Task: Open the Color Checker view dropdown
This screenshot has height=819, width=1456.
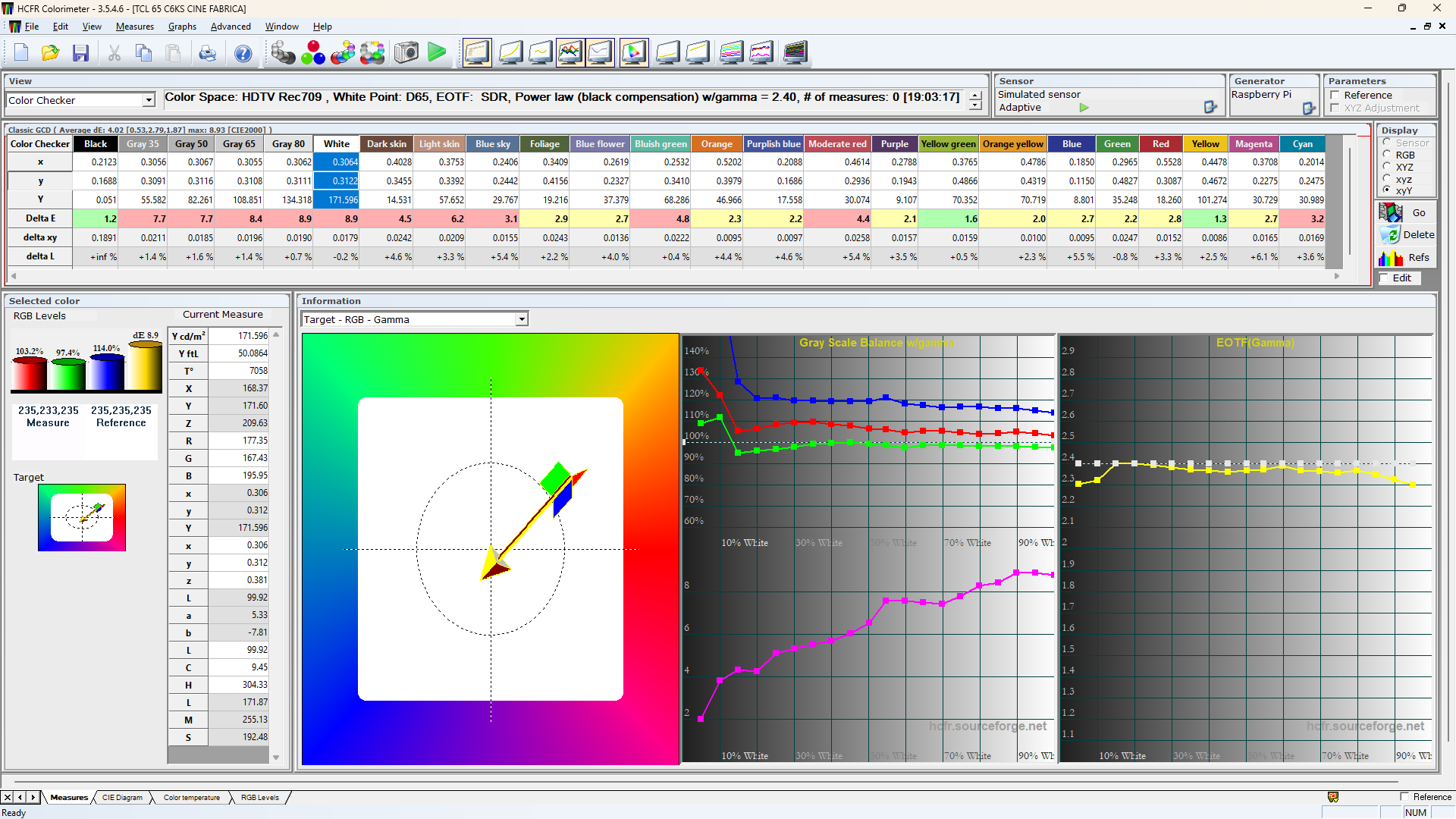Action: (x=149, y=100)
